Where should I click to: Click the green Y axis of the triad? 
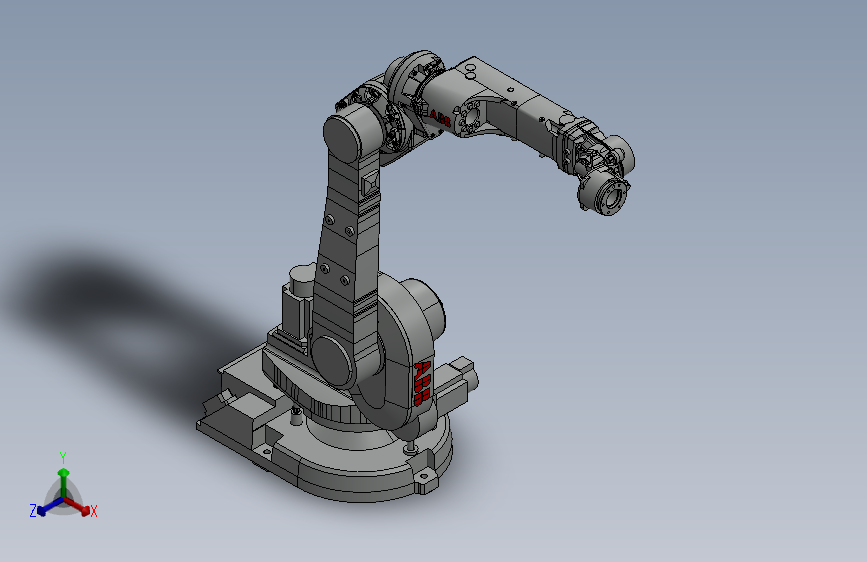click(64, 483)
